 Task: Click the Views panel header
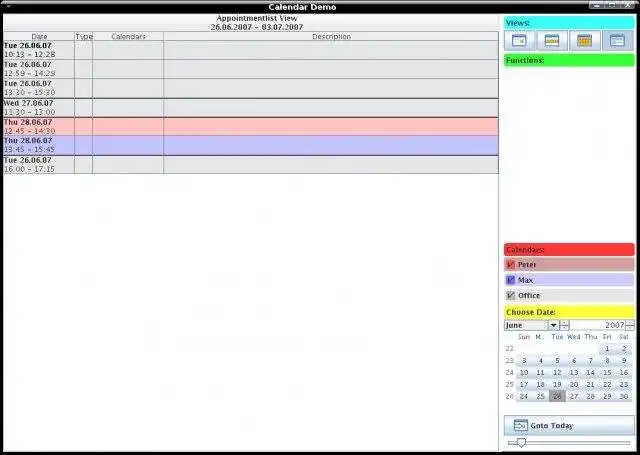click(x=569, y=23)
